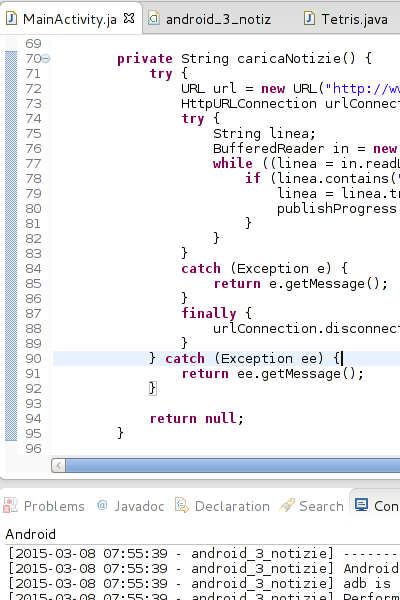
Task: Click the Problems view icon
Action: point(10,505)
